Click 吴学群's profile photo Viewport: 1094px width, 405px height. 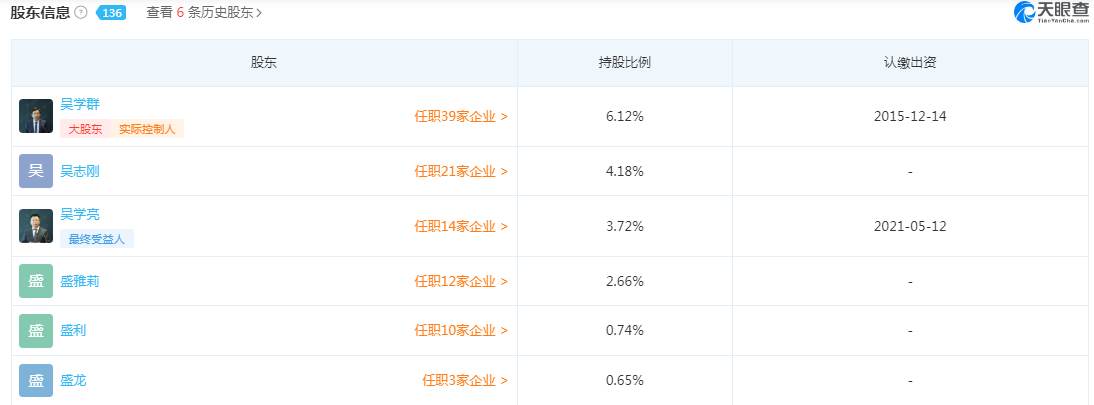(x=36, y=116)
